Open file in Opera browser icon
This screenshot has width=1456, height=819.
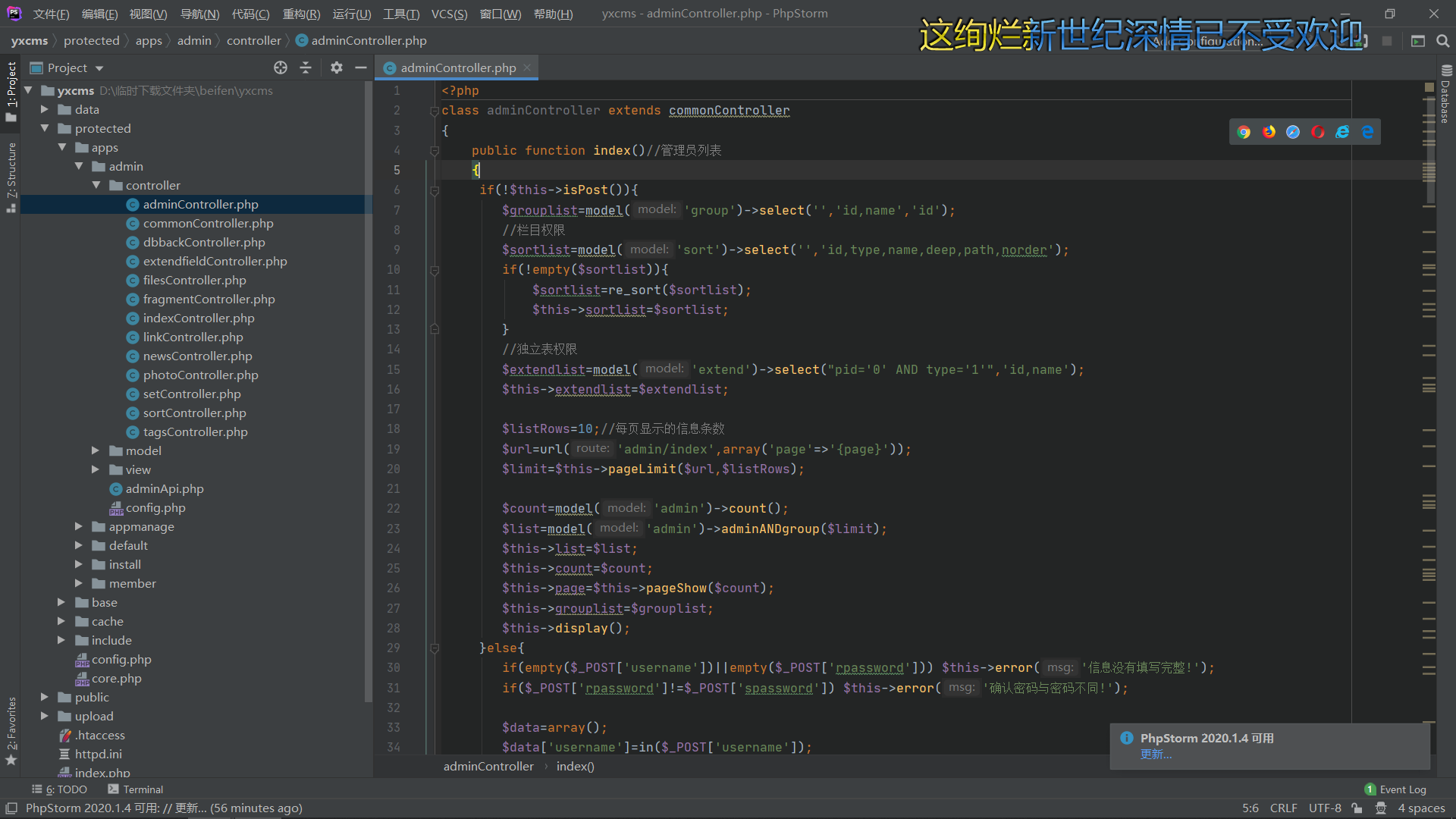pos(1318,132)
